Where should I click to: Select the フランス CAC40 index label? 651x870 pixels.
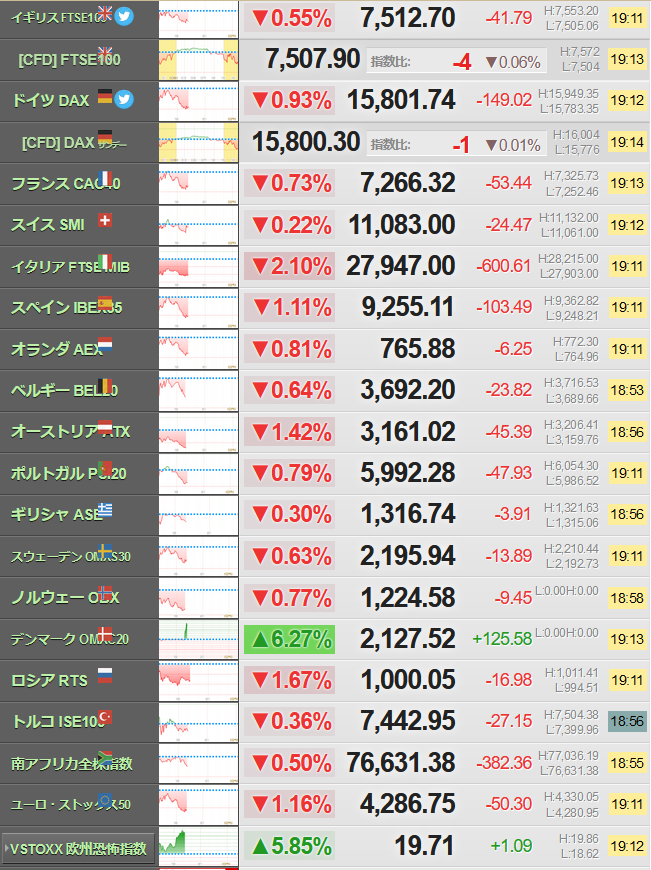pos(65,183)
